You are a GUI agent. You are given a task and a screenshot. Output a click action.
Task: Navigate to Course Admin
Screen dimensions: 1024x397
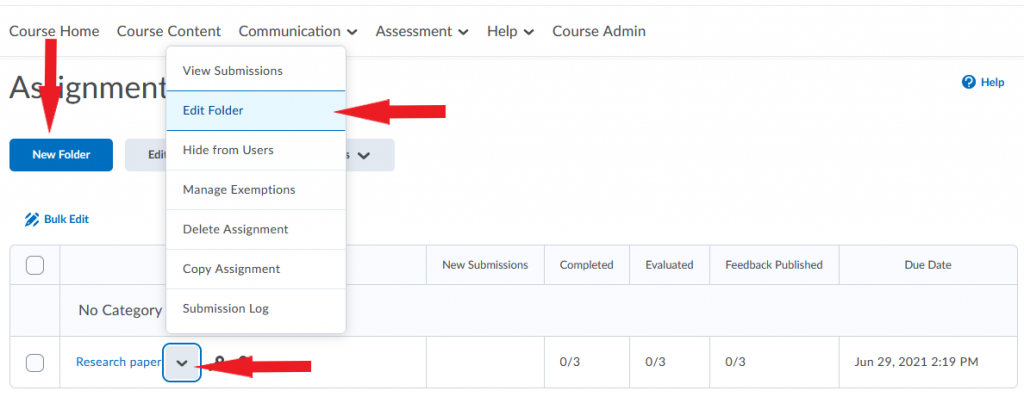pos(599,31)
